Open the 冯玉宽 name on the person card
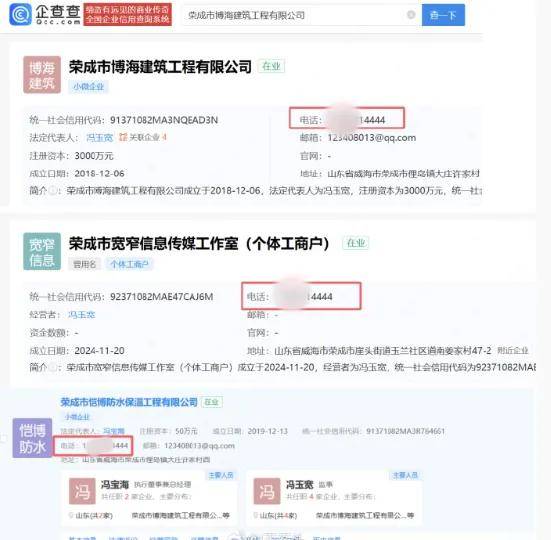The height and width of the screenshot is (540, 551). (299, 485)
